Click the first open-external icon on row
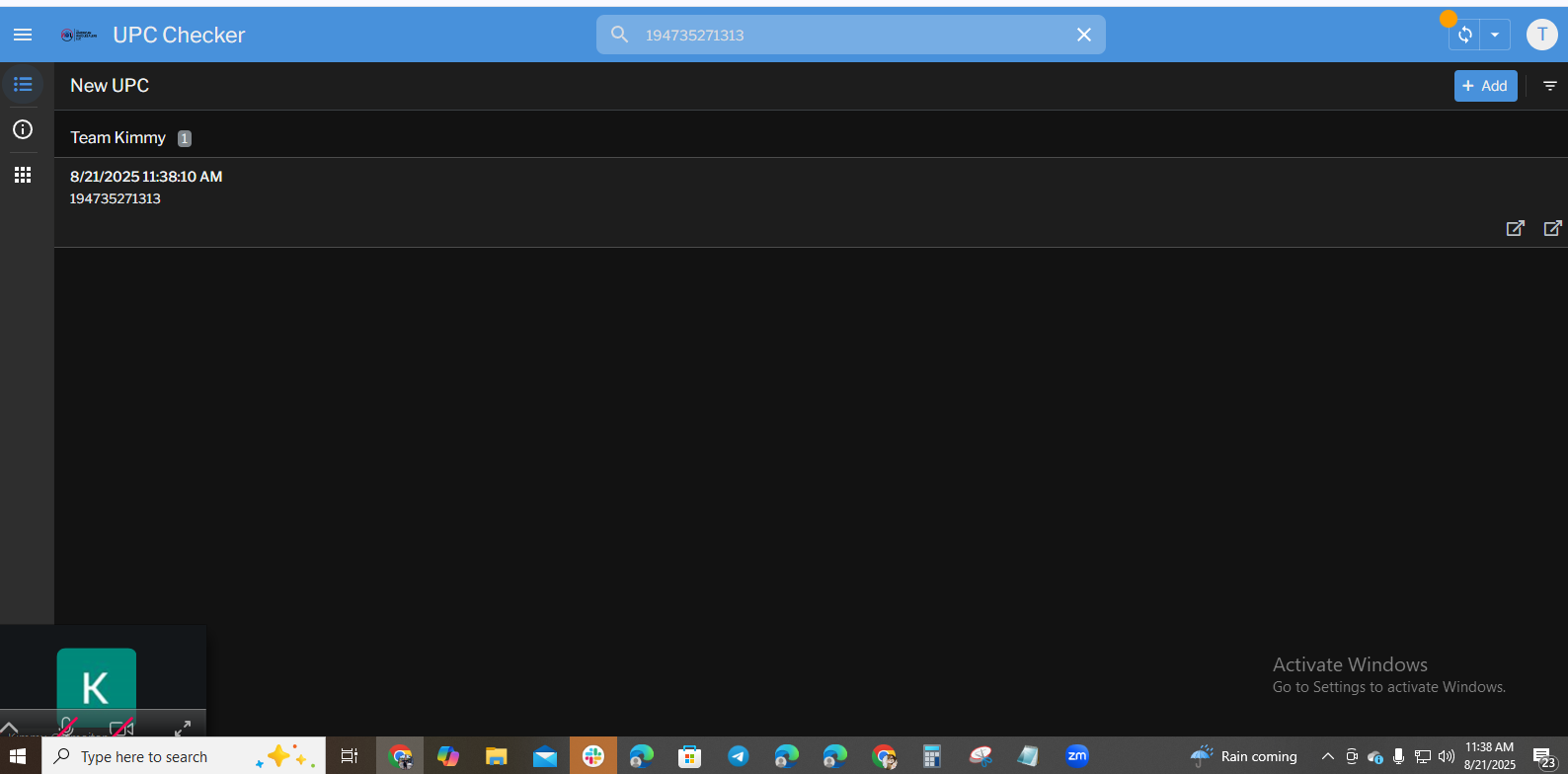Image resolution: width=1568 pixels, height=774 pixels. [x=1515, y=228]
